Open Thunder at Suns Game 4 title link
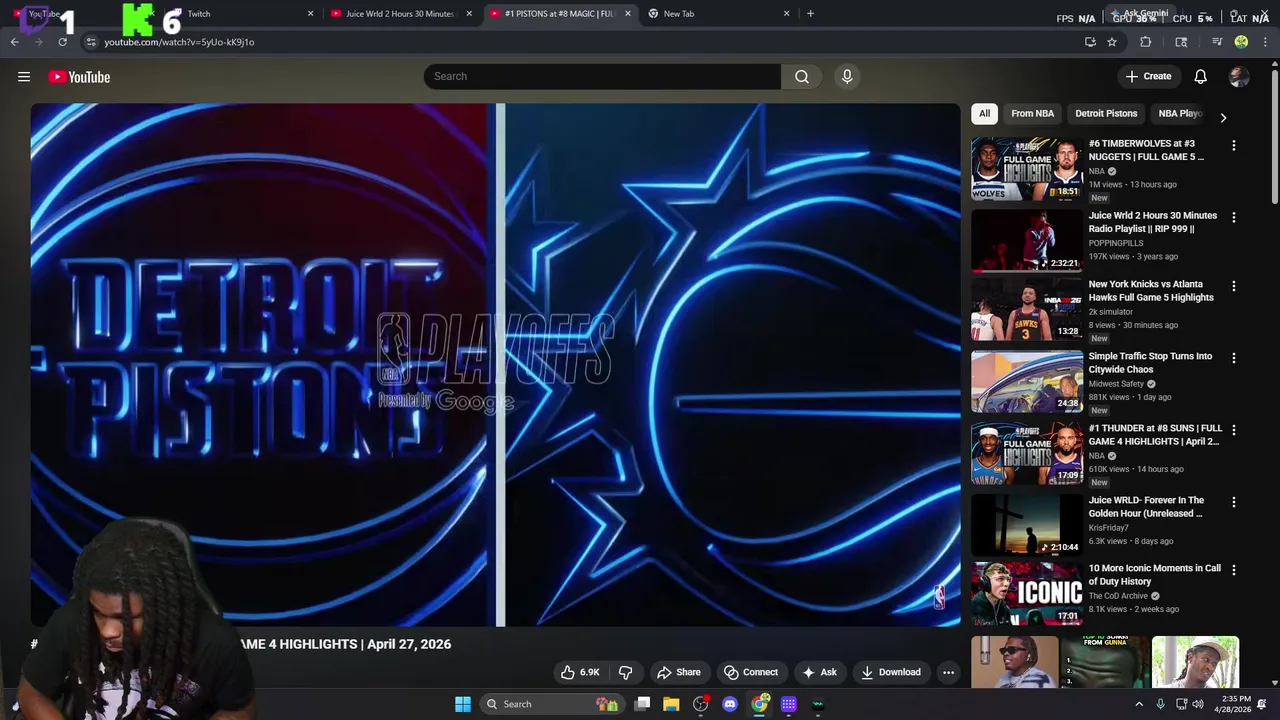The height and width of the screenshot is (720, 1280). coord(1155,435)
